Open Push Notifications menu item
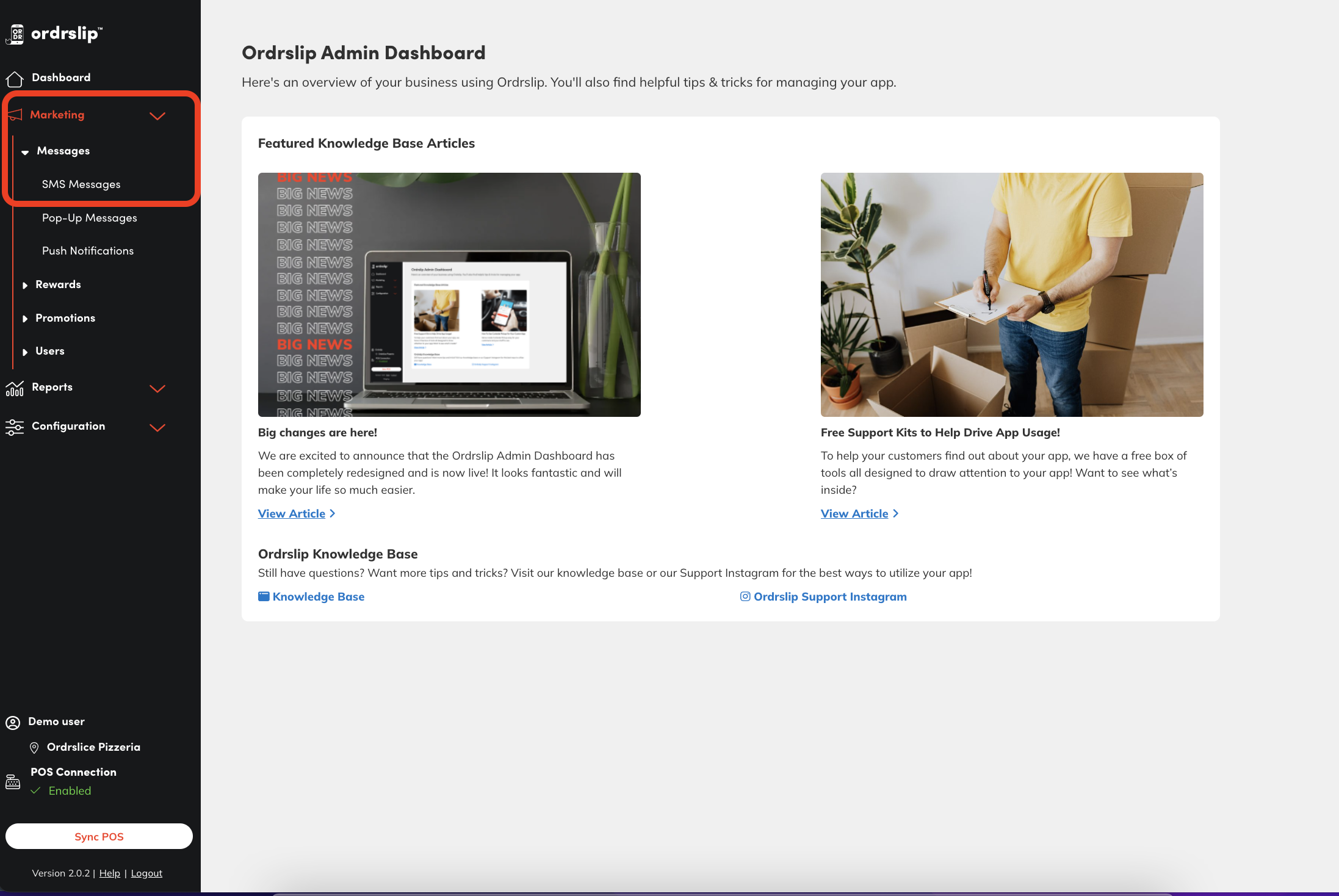This screenshot has height=896, width=1339. coord(88,251)
